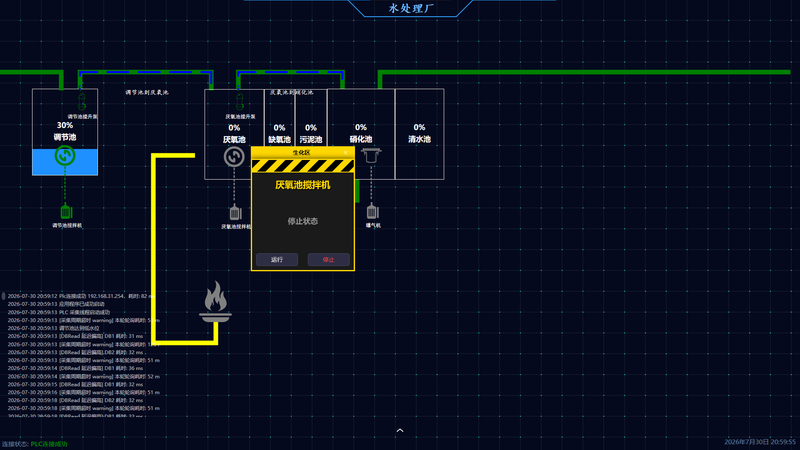Image resolution: width=800 pixels, height=450 pixels.
Task: Click the date-time display in the status bar
Action: coord(760,442)
